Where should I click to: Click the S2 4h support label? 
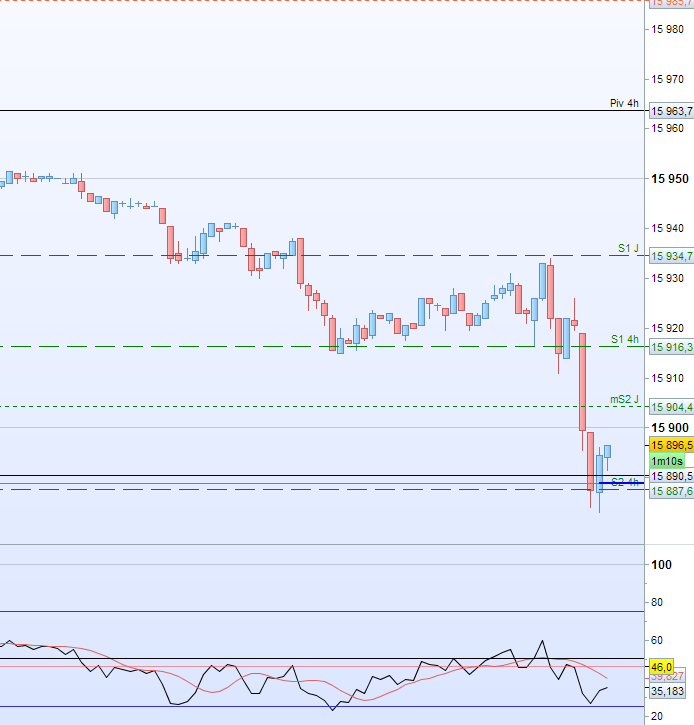625,482
